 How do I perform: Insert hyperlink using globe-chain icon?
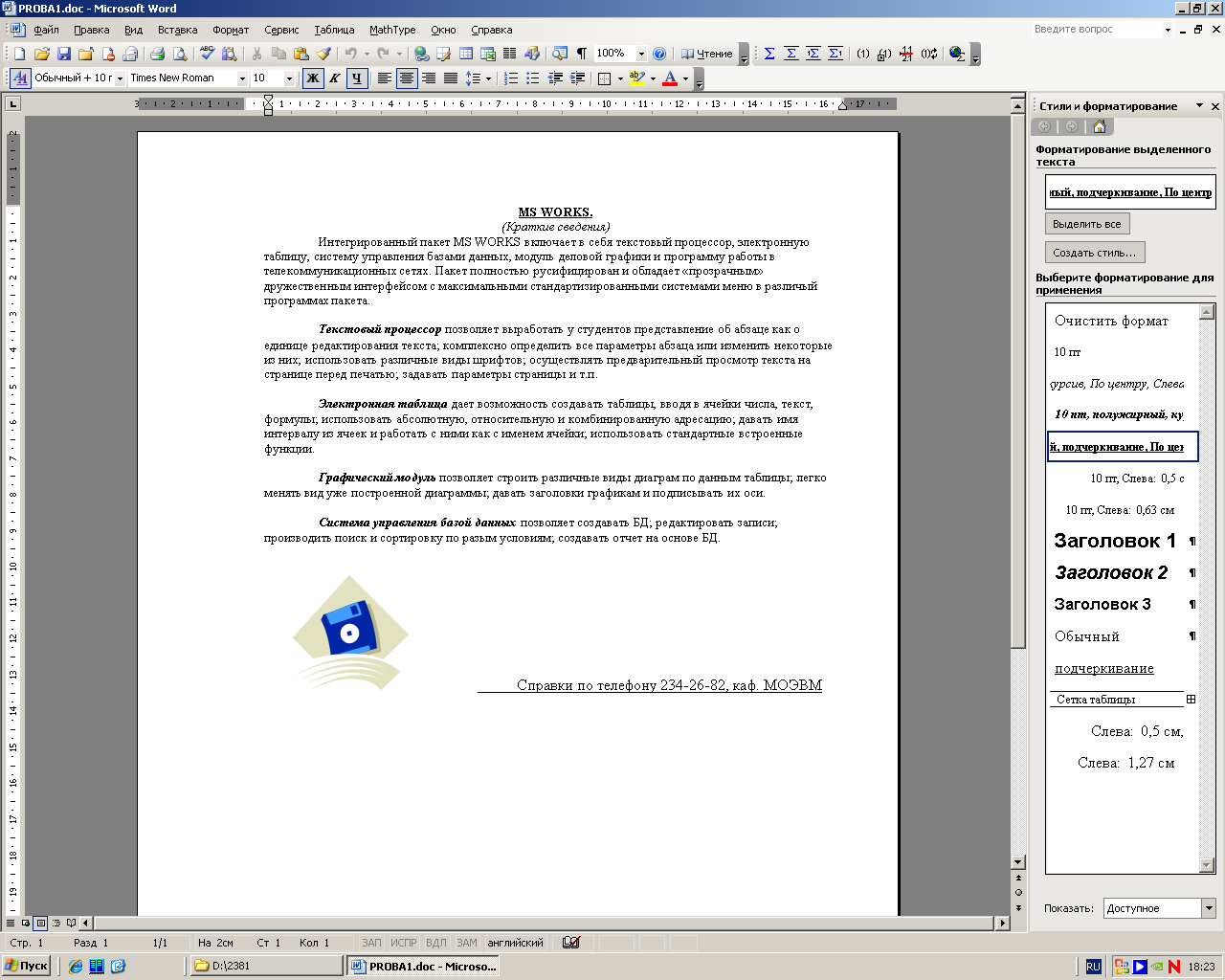pos(421,54)
